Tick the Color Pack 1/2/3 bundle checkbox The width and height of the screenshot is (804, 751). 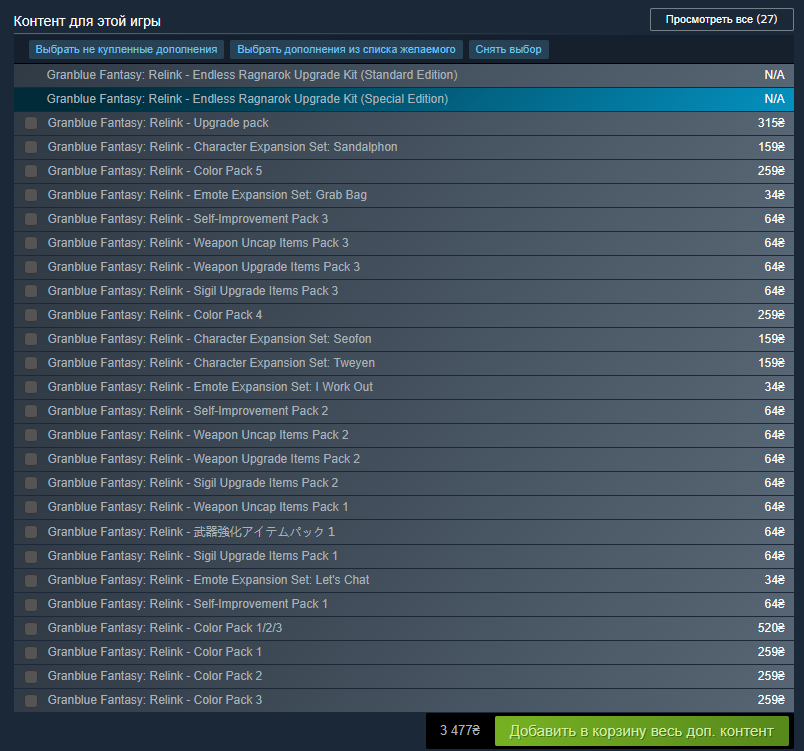tap(31, 628)
